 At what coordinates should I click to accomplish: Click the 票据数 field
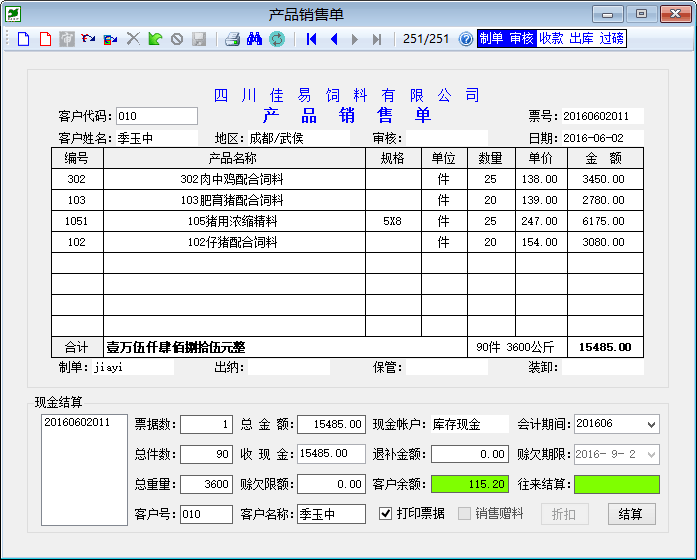(x=206, y=424)
